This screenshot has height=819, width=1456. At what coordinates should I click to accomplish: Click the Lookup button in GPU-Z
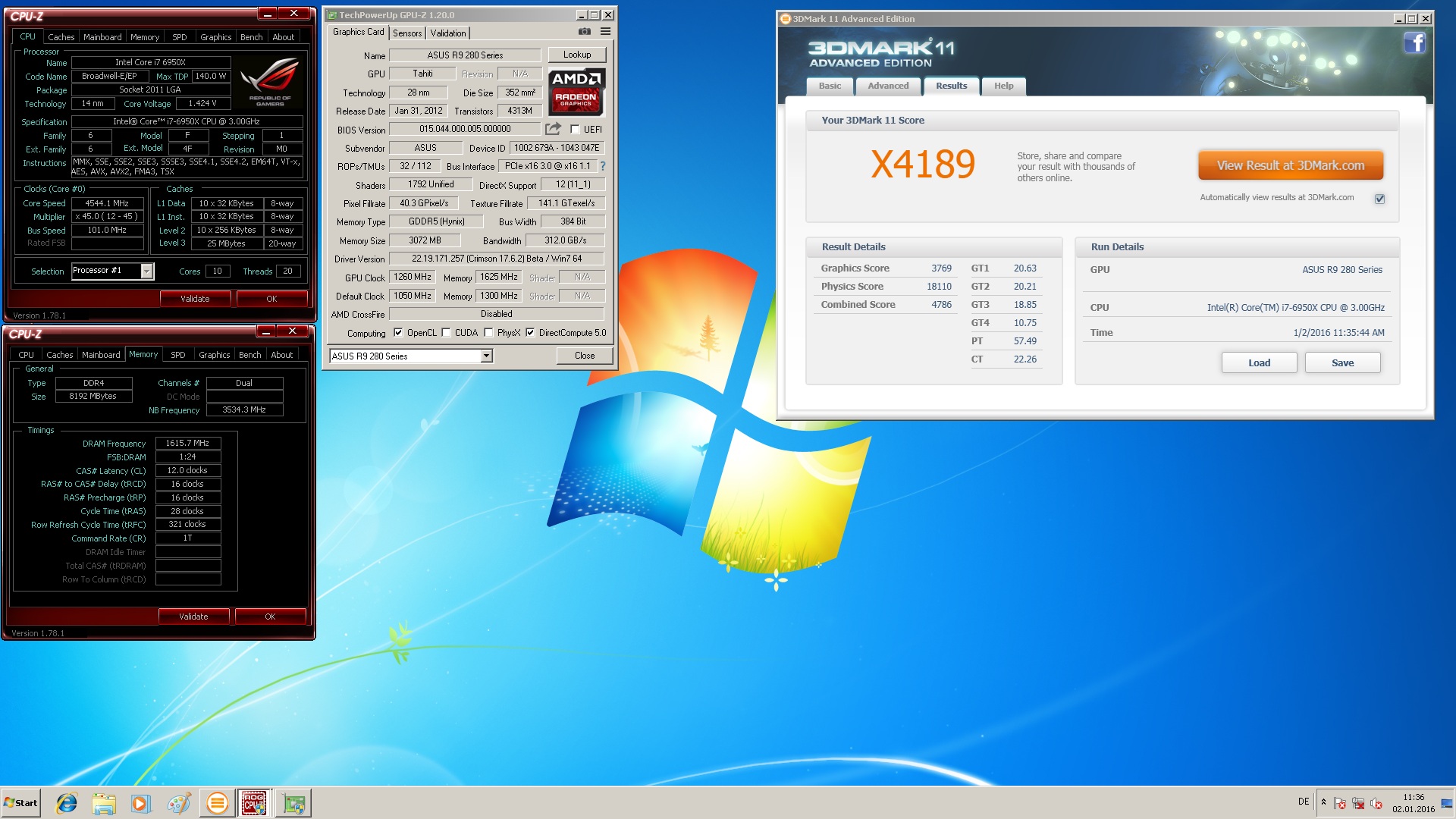tap(577, 55)
